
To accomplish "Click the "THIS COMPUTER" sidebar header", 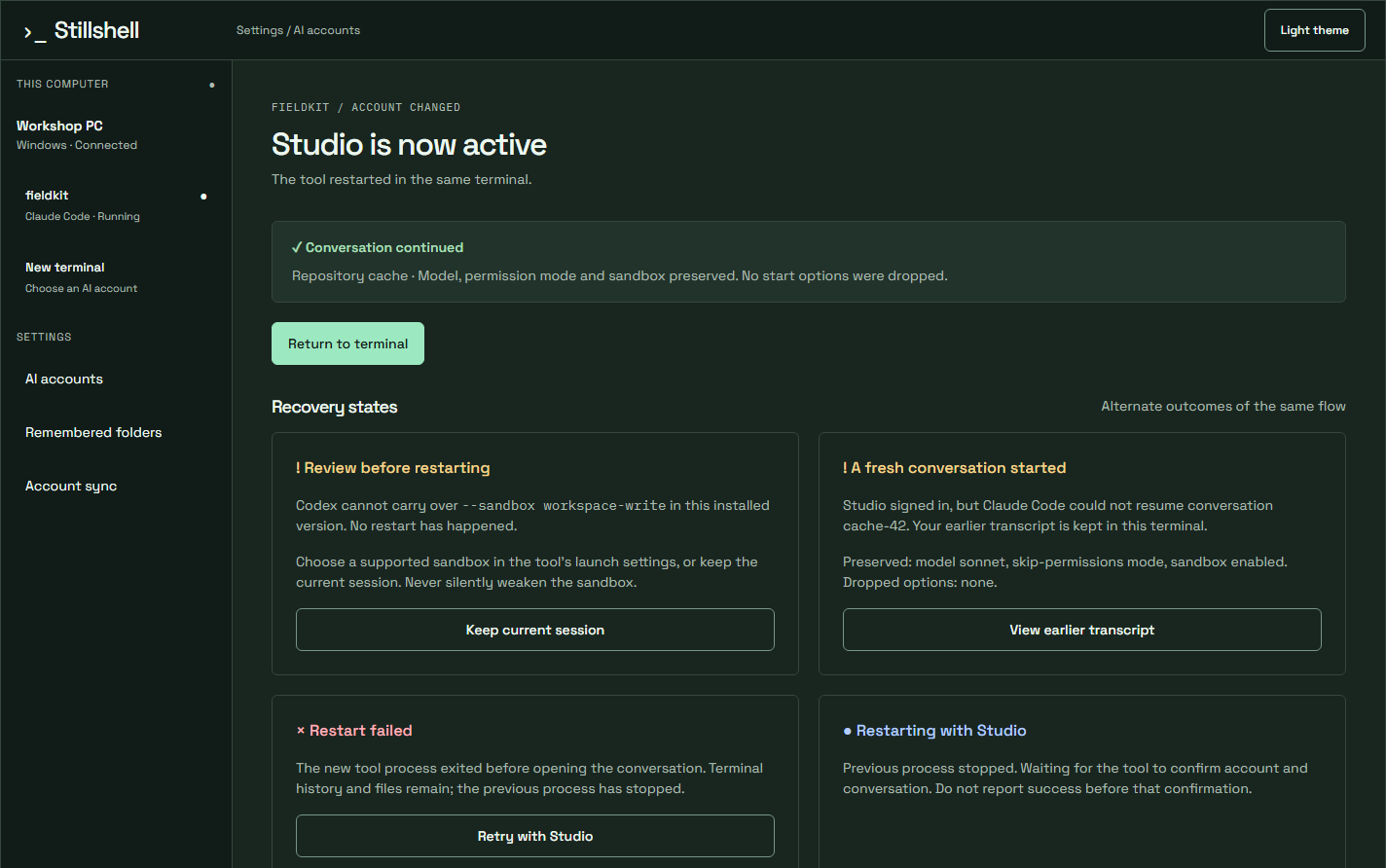I will [x=62, y=84].
